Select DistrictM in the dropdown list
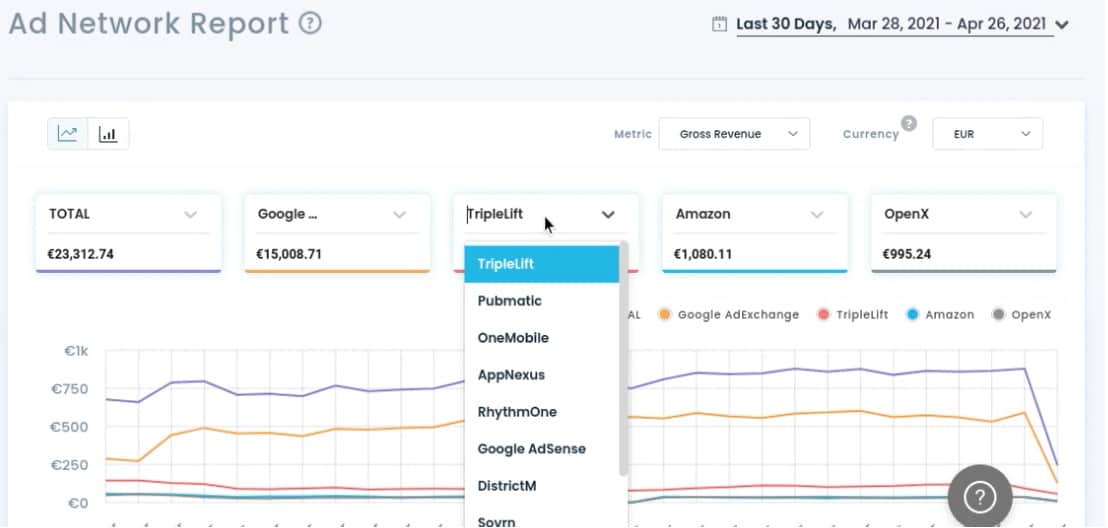 pos(541,486)
